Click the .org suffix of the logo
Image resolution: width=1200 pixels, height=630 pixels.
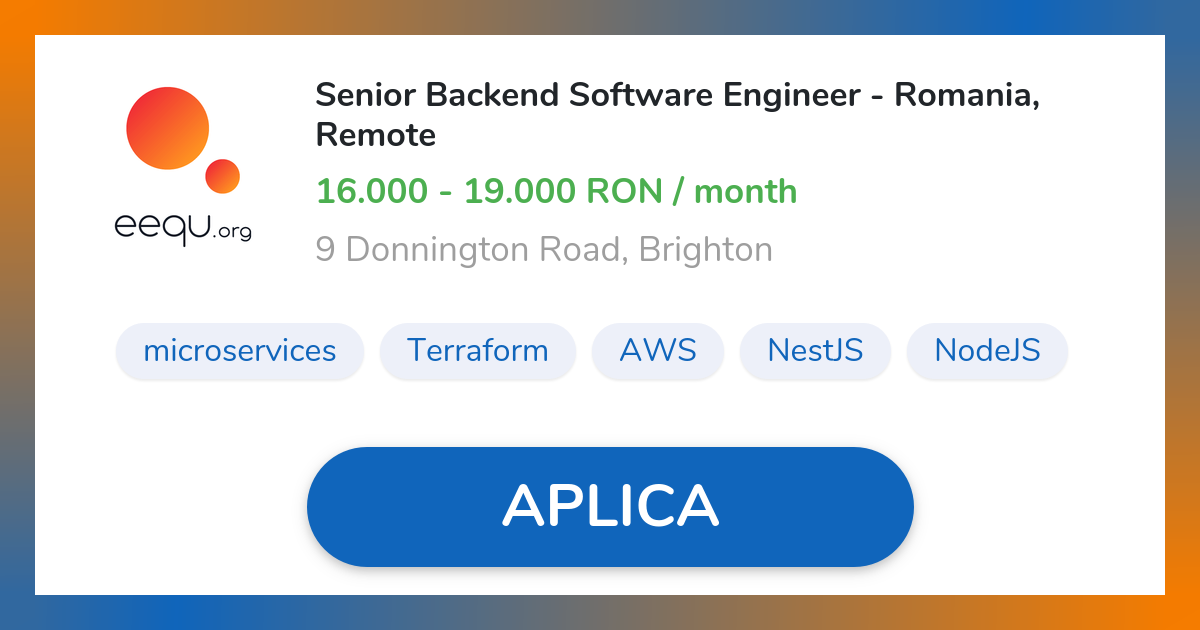(233, 233)
